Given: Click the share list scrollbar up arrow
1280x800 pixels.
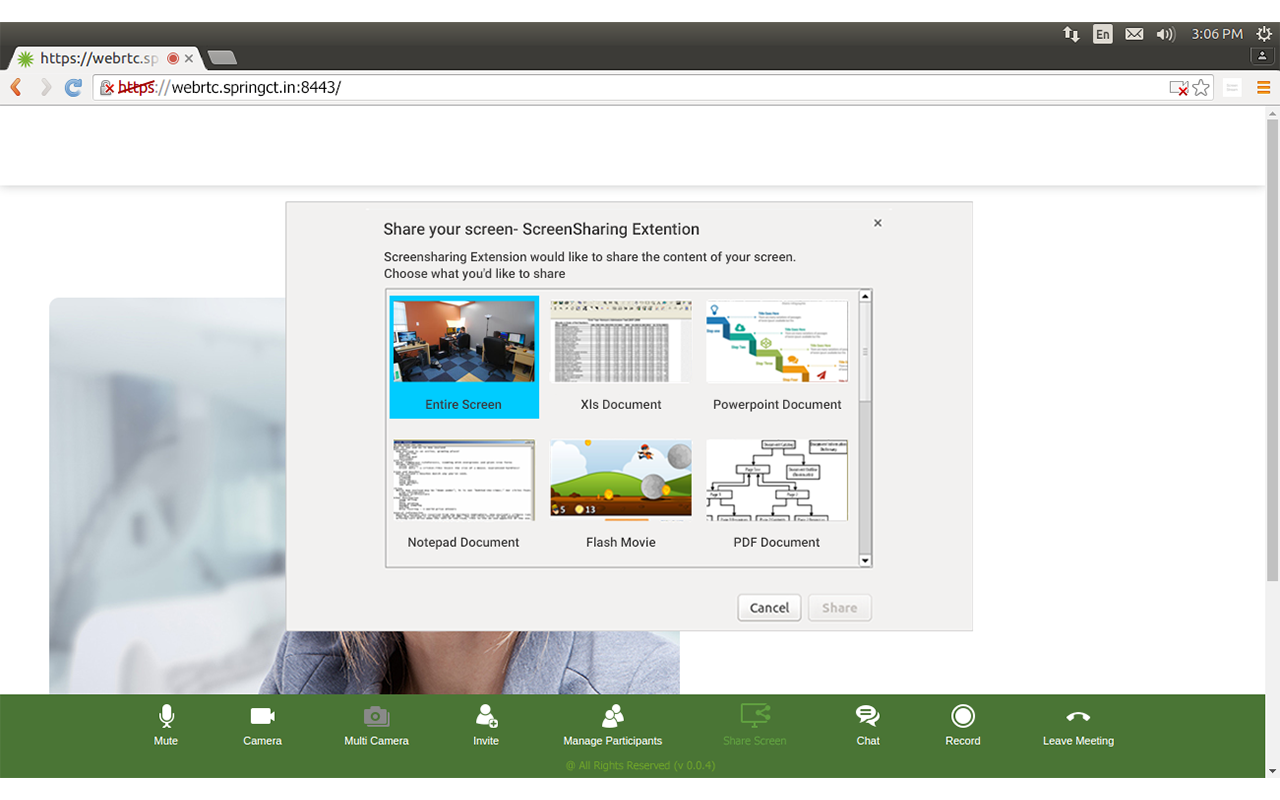Looking at the screenshot, I should [x=866, y=296].
